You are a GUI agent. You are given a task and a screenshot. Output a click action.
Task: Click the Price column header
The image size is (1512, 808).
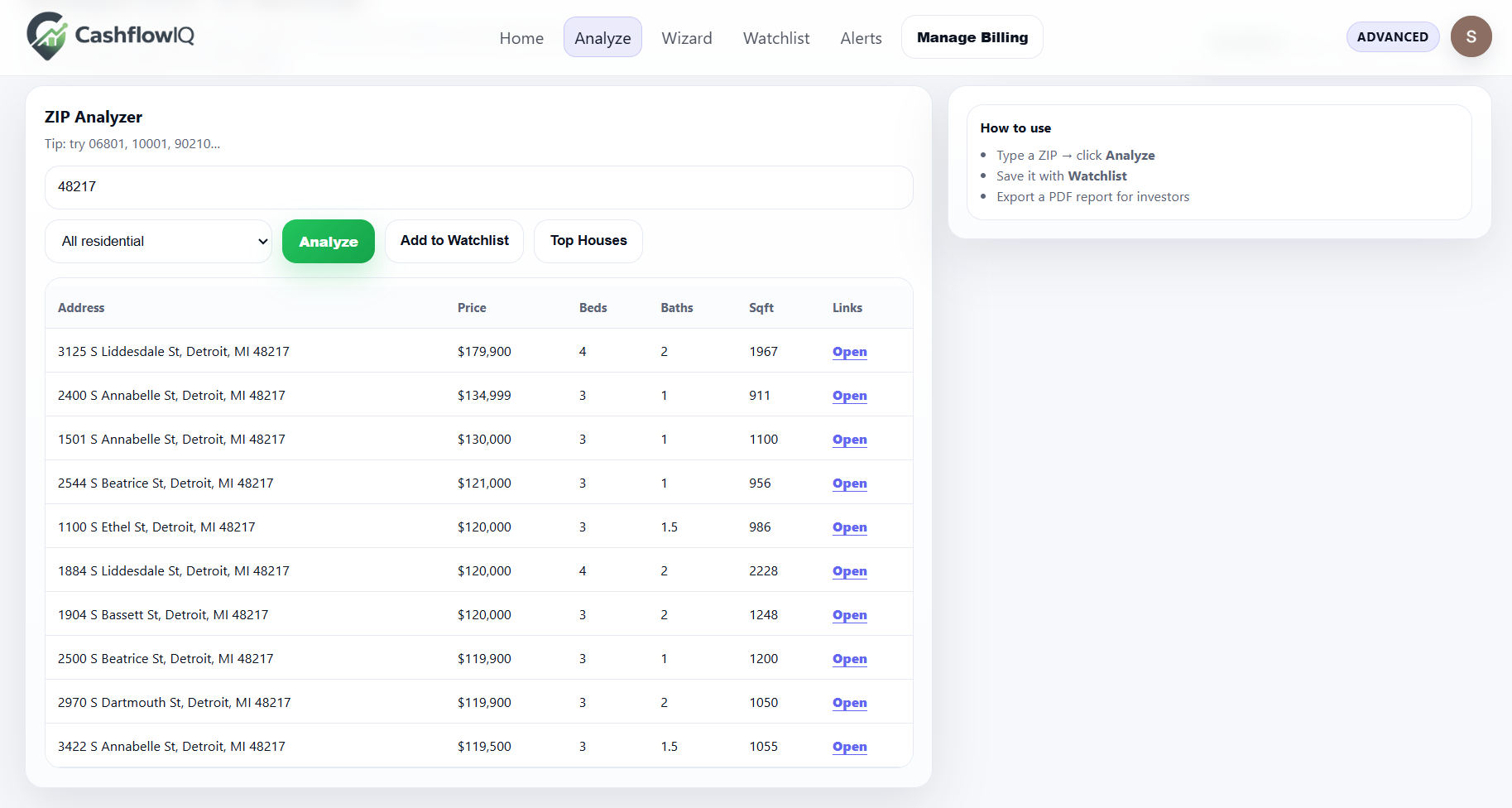[471, 307]
